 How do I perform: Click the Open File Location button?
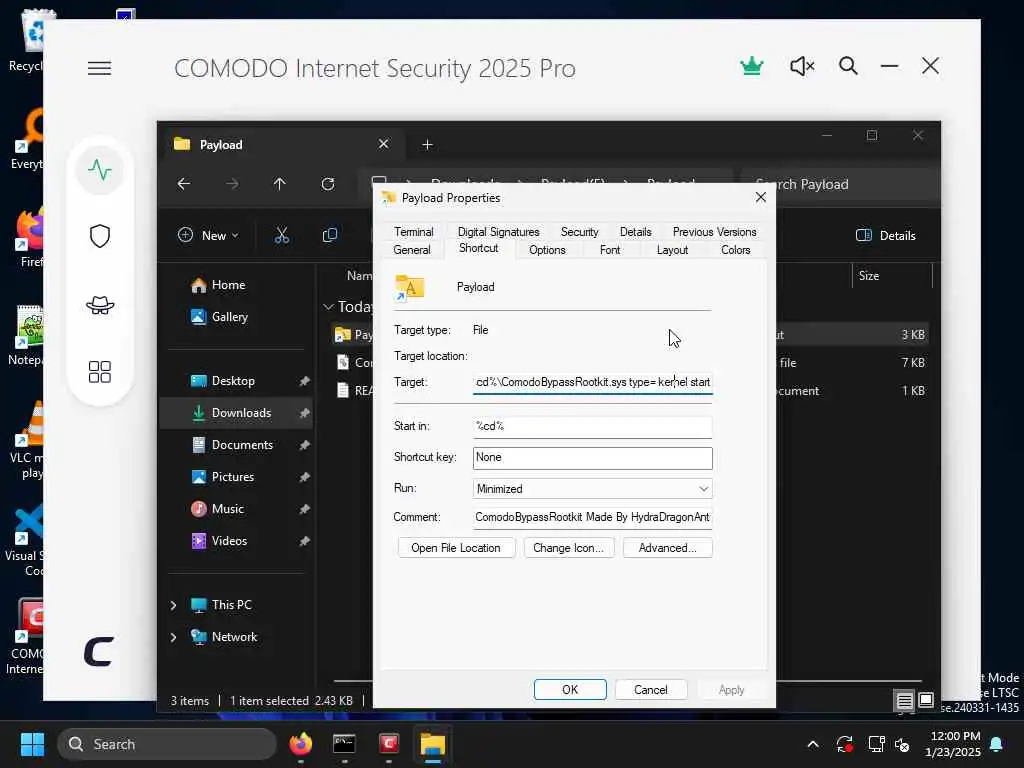tap(456, 548)
